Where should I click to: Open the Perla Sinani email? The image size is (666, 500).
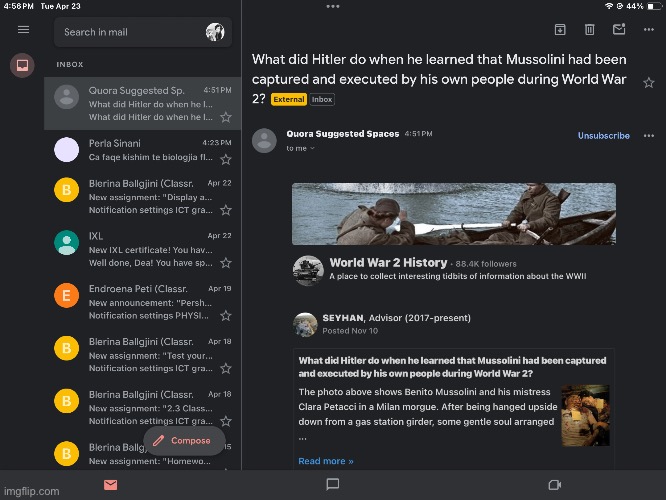[143, 151]
